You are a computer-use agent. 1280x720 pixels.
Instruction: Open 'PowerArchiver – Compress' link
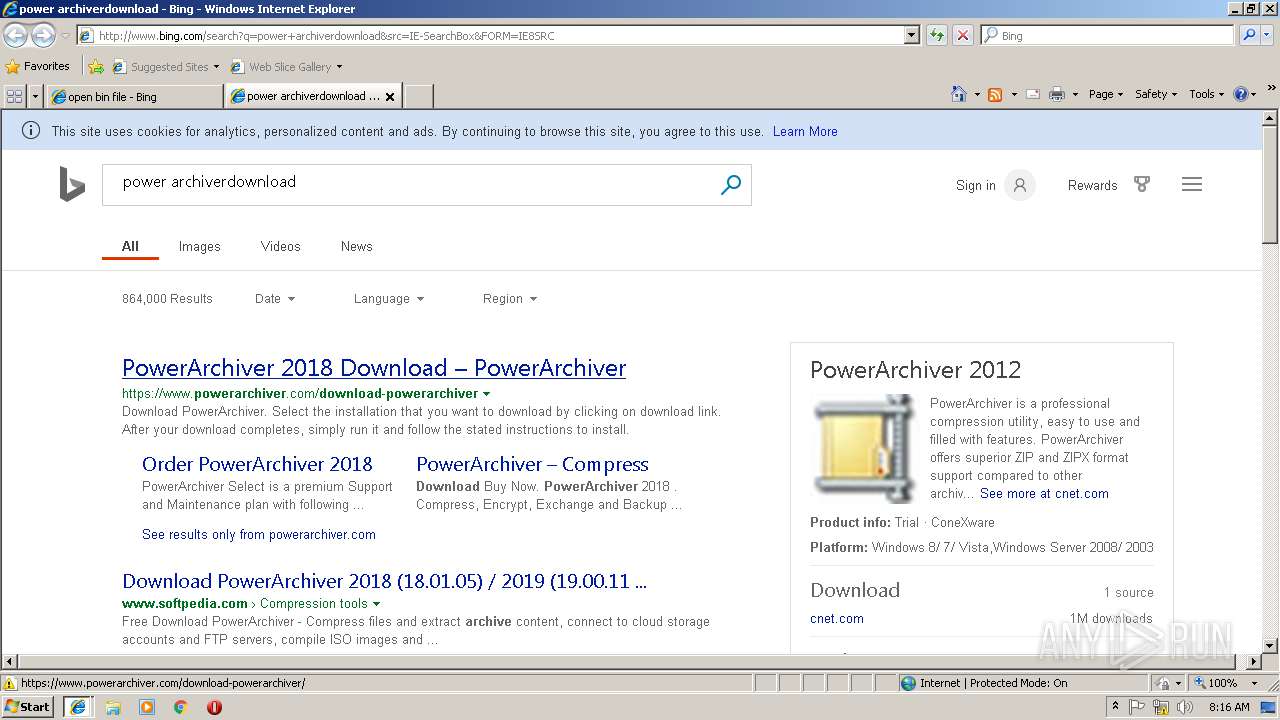pos(532,464)
